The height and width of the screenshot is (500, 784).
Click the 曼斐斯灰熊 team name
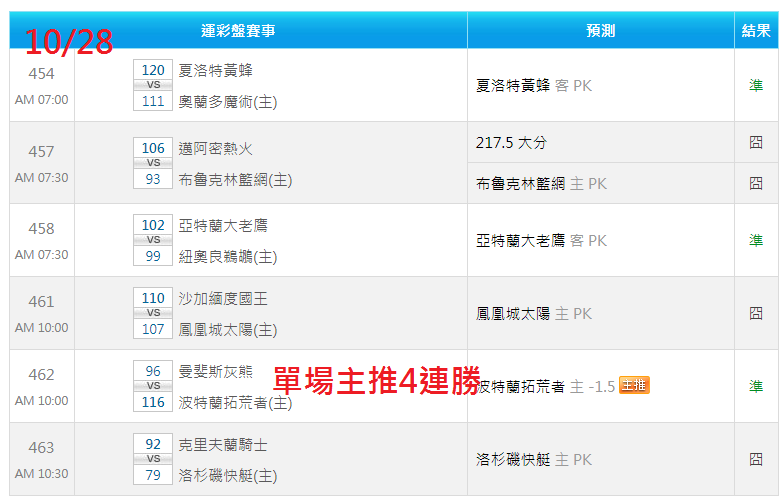coord(216,372)
